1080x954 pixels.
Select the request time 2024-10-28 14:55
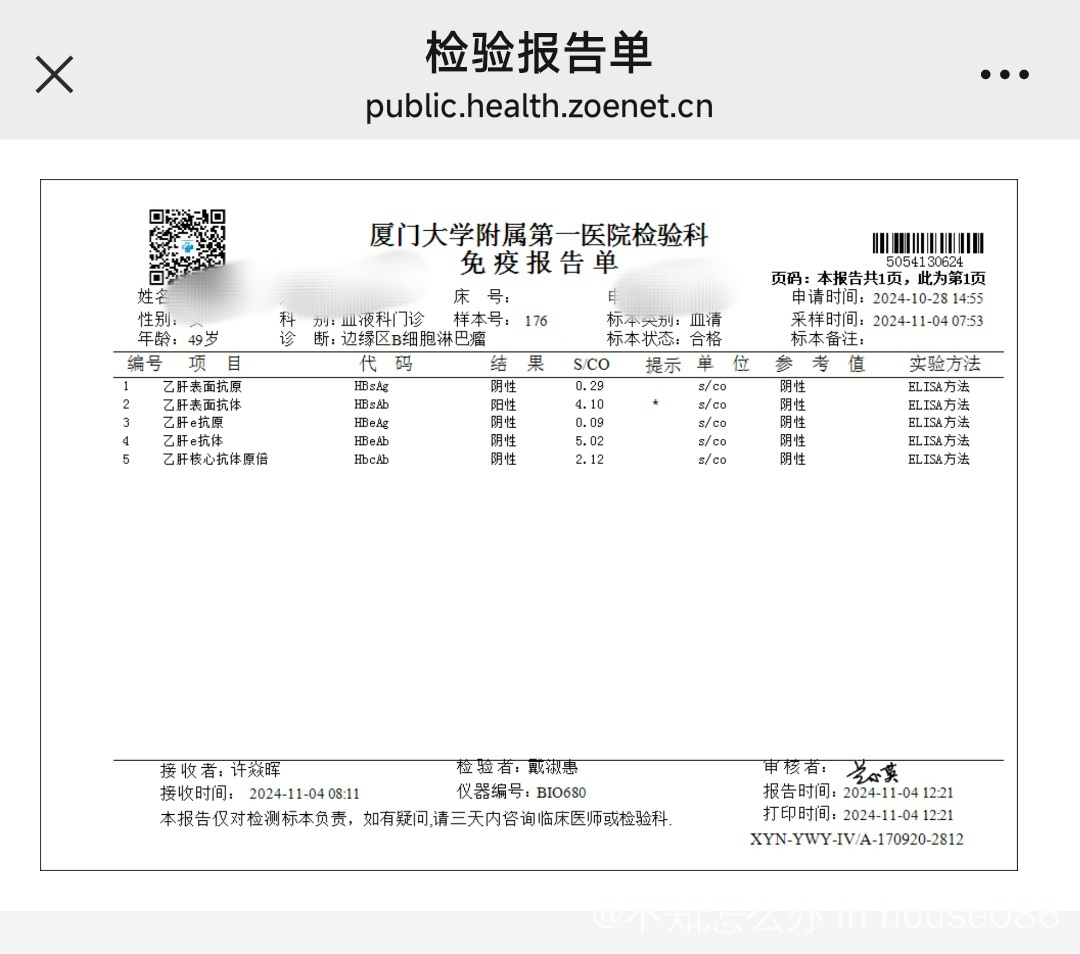pos(928,298)
